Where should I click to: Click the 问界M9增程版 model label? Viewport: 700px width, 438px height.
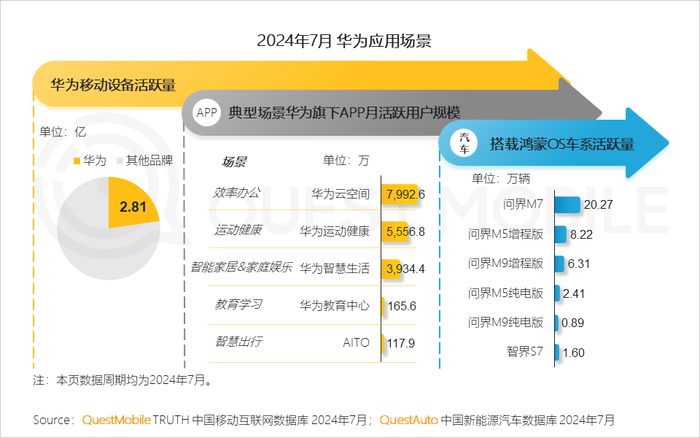[505, 263]
